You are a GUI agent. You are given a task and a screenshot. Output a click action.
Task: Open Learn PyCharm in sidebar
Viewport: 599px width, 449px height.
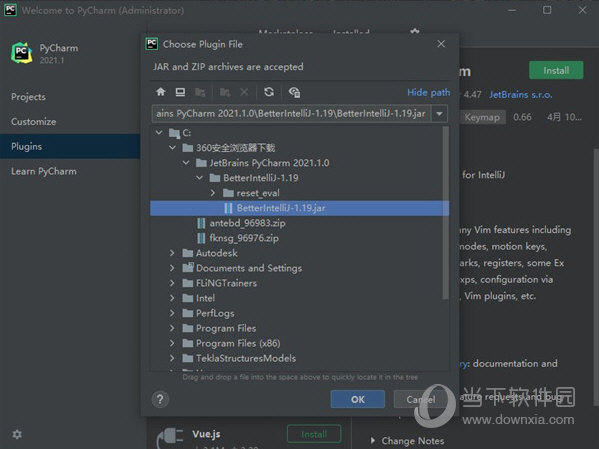tap(44, 172)
